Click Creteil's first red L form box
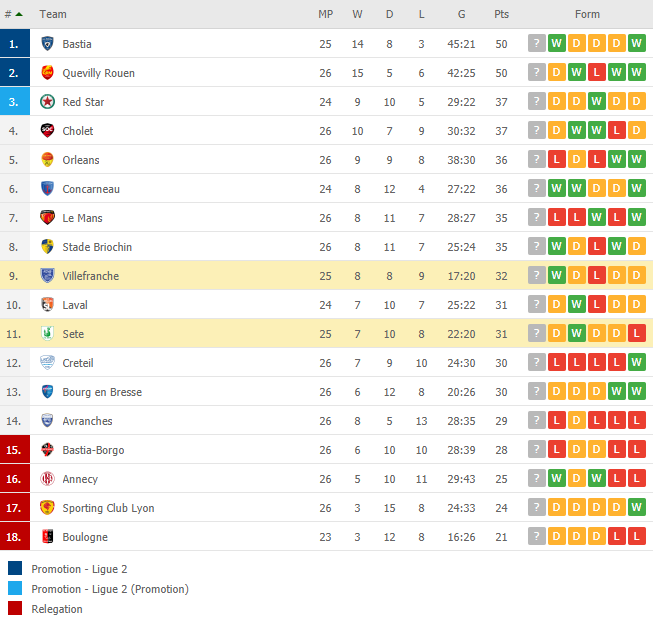 coord(556,362)
